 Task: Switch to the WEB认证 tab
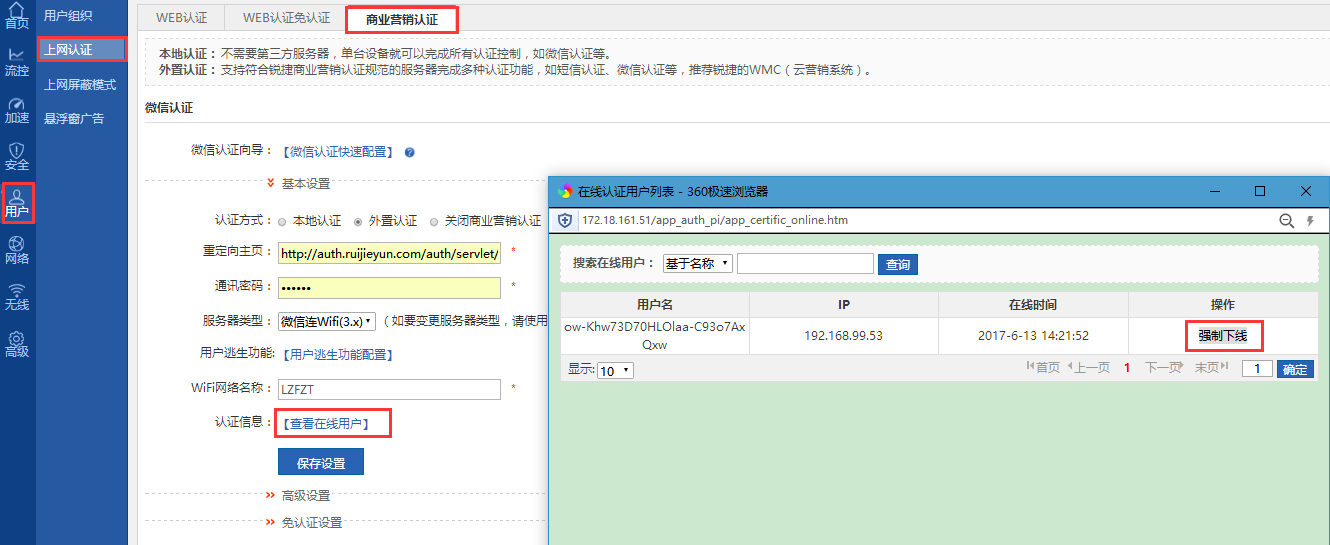coord(181,18)
